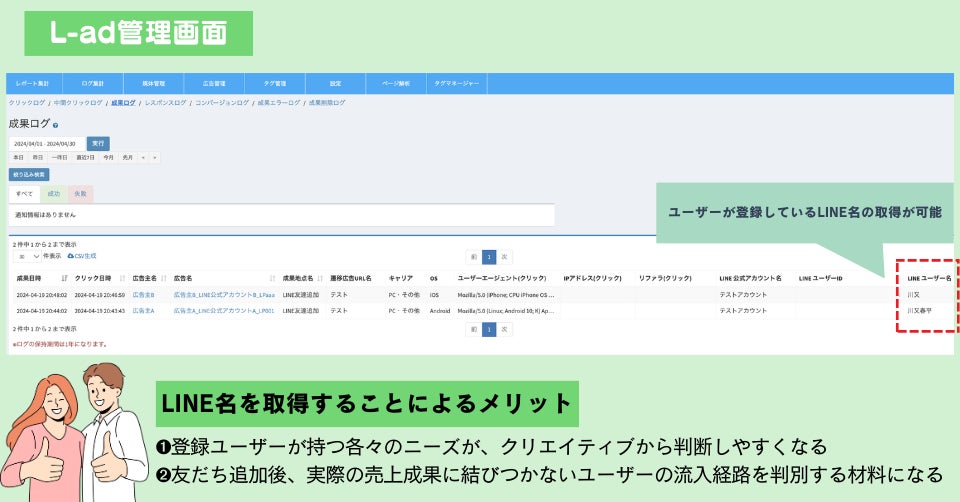The height and width of the screenshot is (502, 960).
Task: Select the 成果ログ sub-page link
Action: click(x=123, y=103)
